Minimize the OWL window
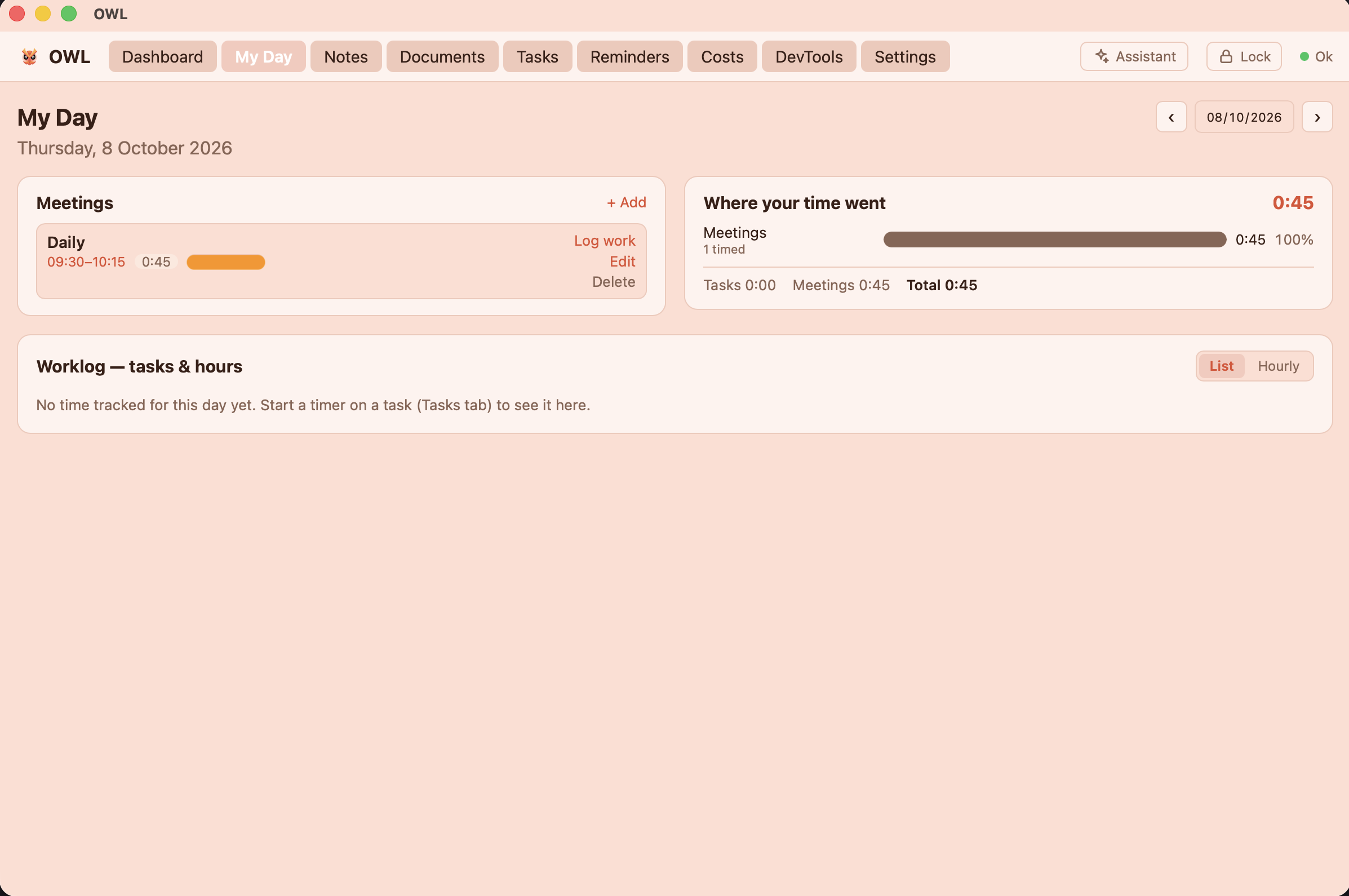 pos(43,14)
